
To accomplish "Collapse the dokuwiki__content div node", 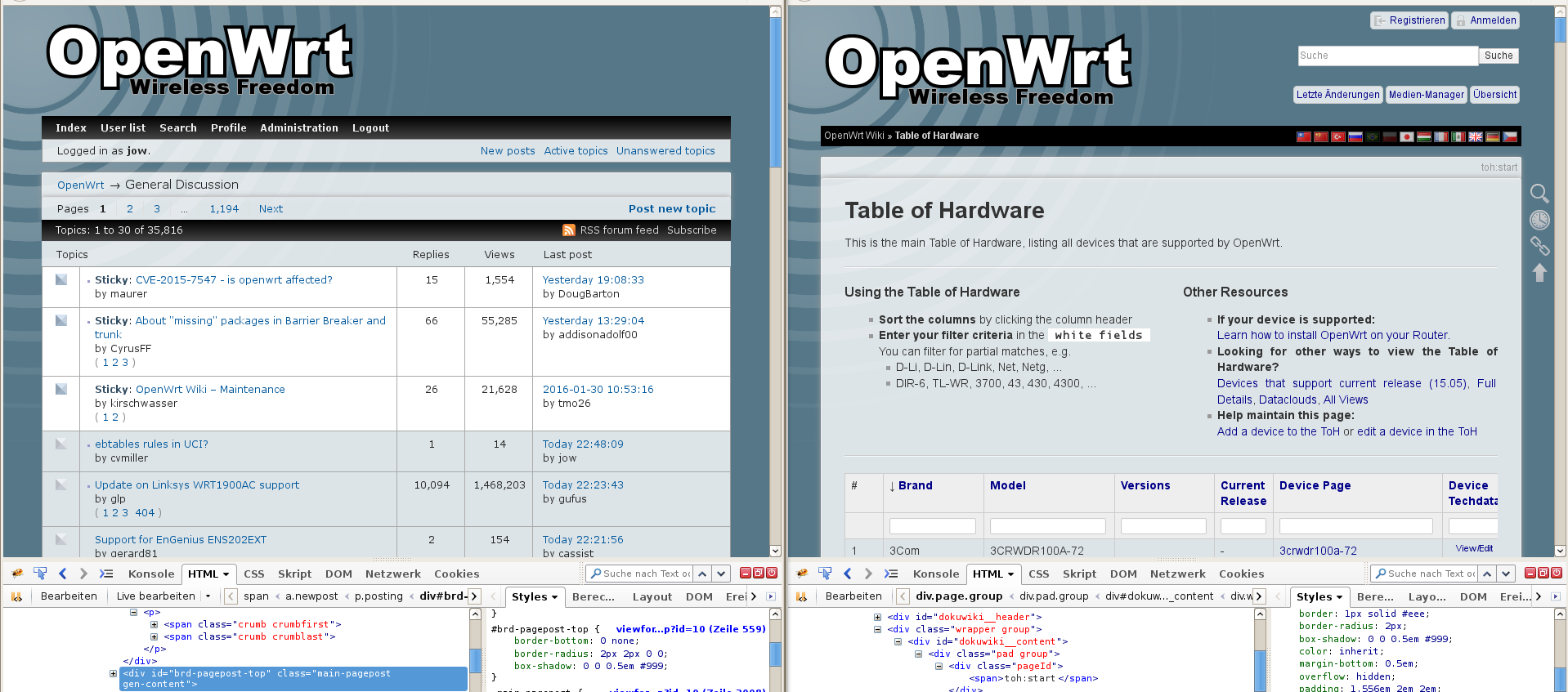I will (x=898, y=641).
